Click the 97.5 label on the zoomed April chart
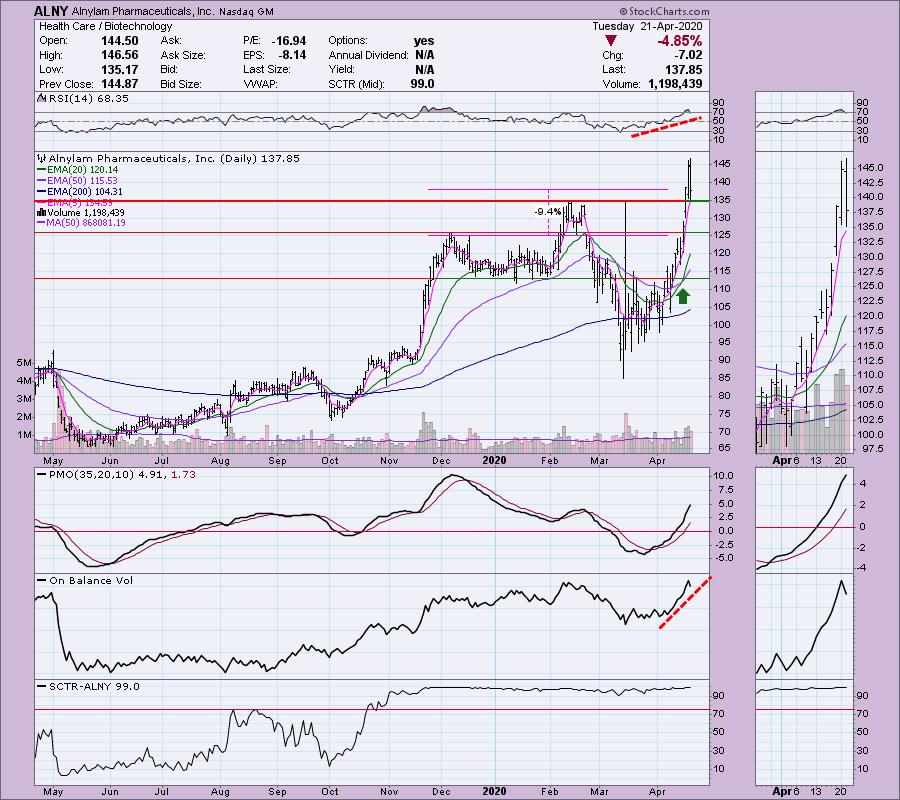This screenshot has height=800, width=900. (872, 449)
